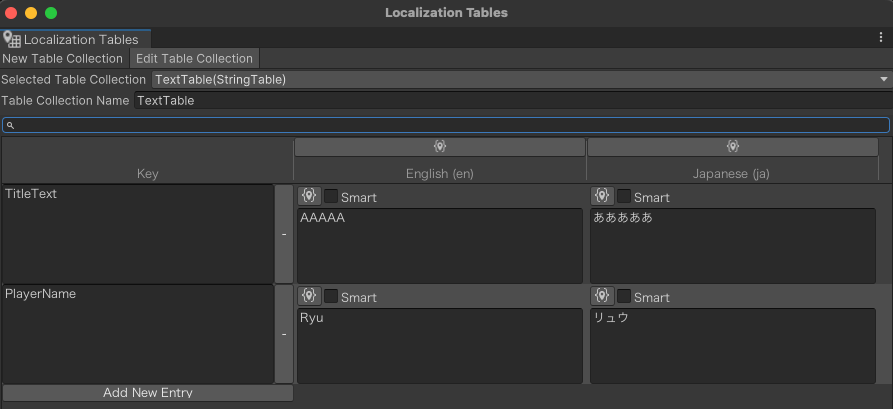This screenshot has width=893, height=409.
Task: Click English column header metadata icon
Action: (x=440, y=147)
